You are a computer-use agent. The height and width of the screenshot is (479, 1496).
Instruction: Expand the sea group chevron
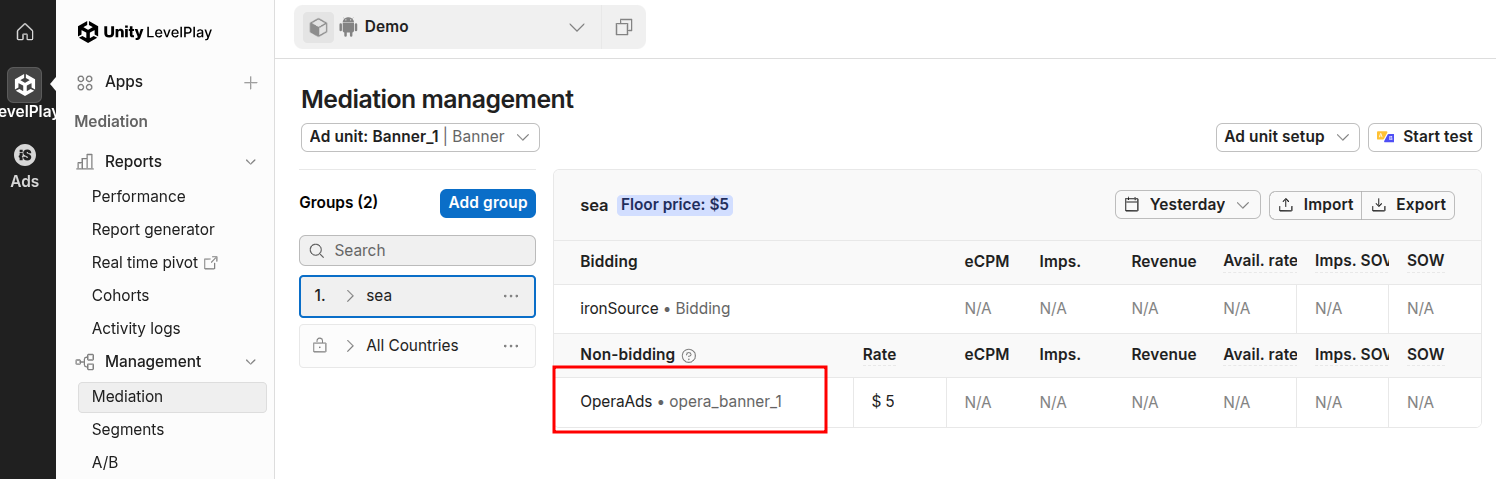point(350,296)
